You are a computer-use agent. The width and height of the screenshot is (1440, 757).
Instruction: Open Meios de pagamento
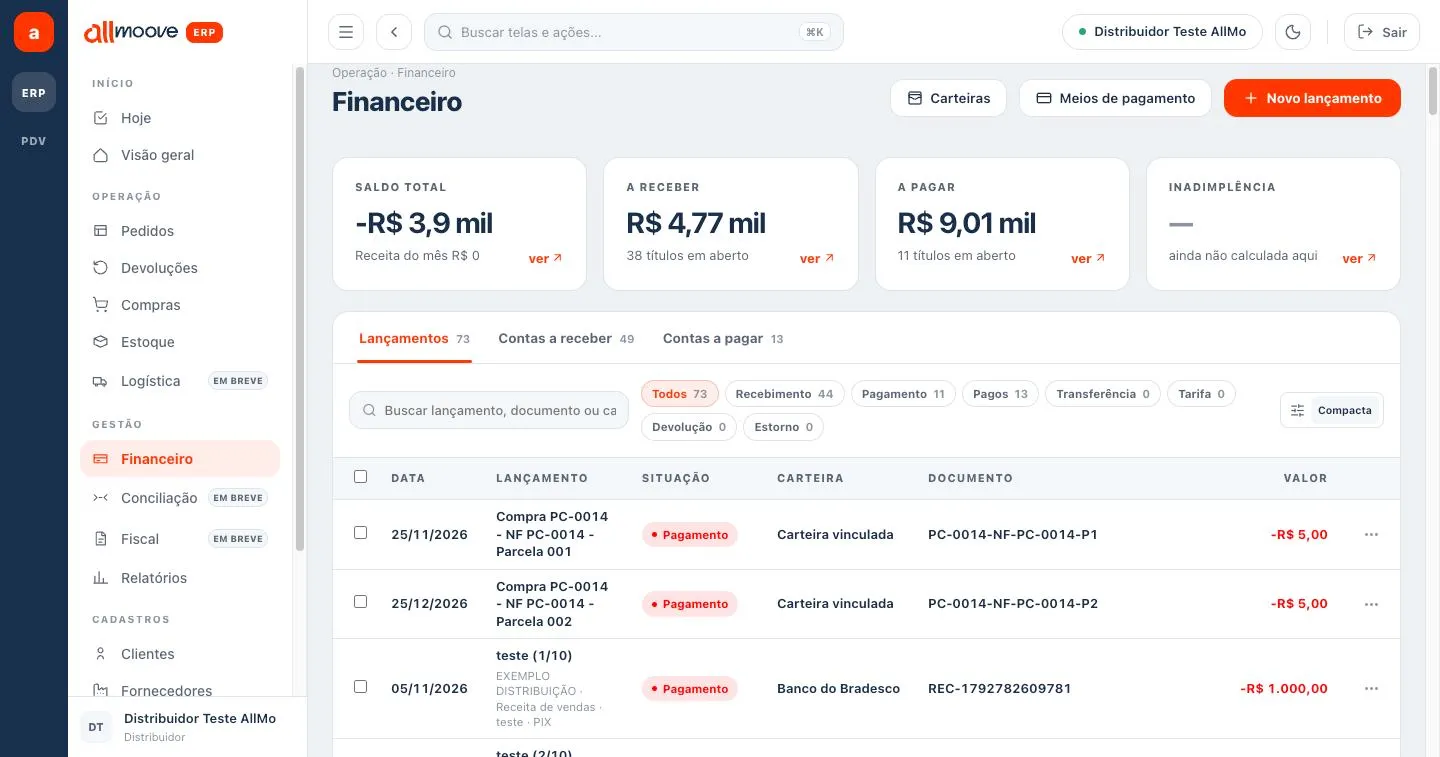pyautogui.click(x=1115, y=98)
